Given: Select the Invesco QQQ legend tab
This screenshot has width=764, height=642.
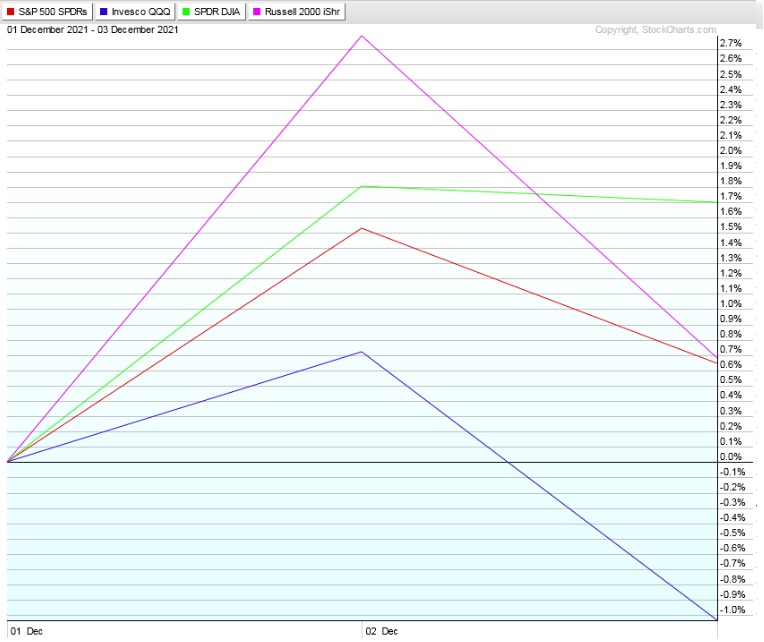Looking at the screenshot, I should 135,12.
